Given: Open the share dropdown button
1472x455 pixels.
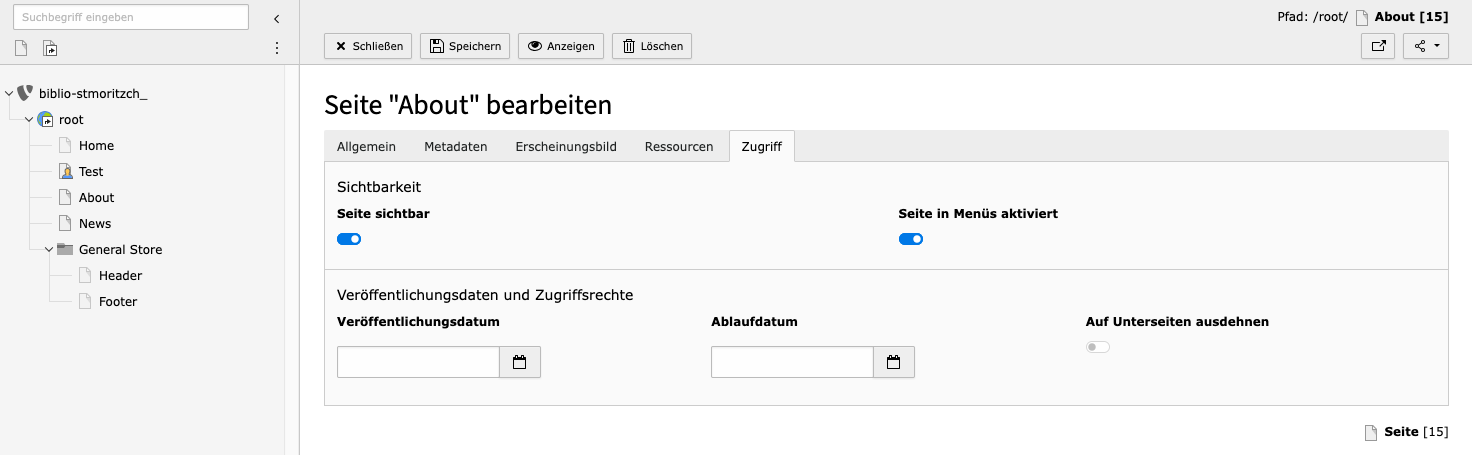Looking at the screenshot, I should pos(1426,46).
